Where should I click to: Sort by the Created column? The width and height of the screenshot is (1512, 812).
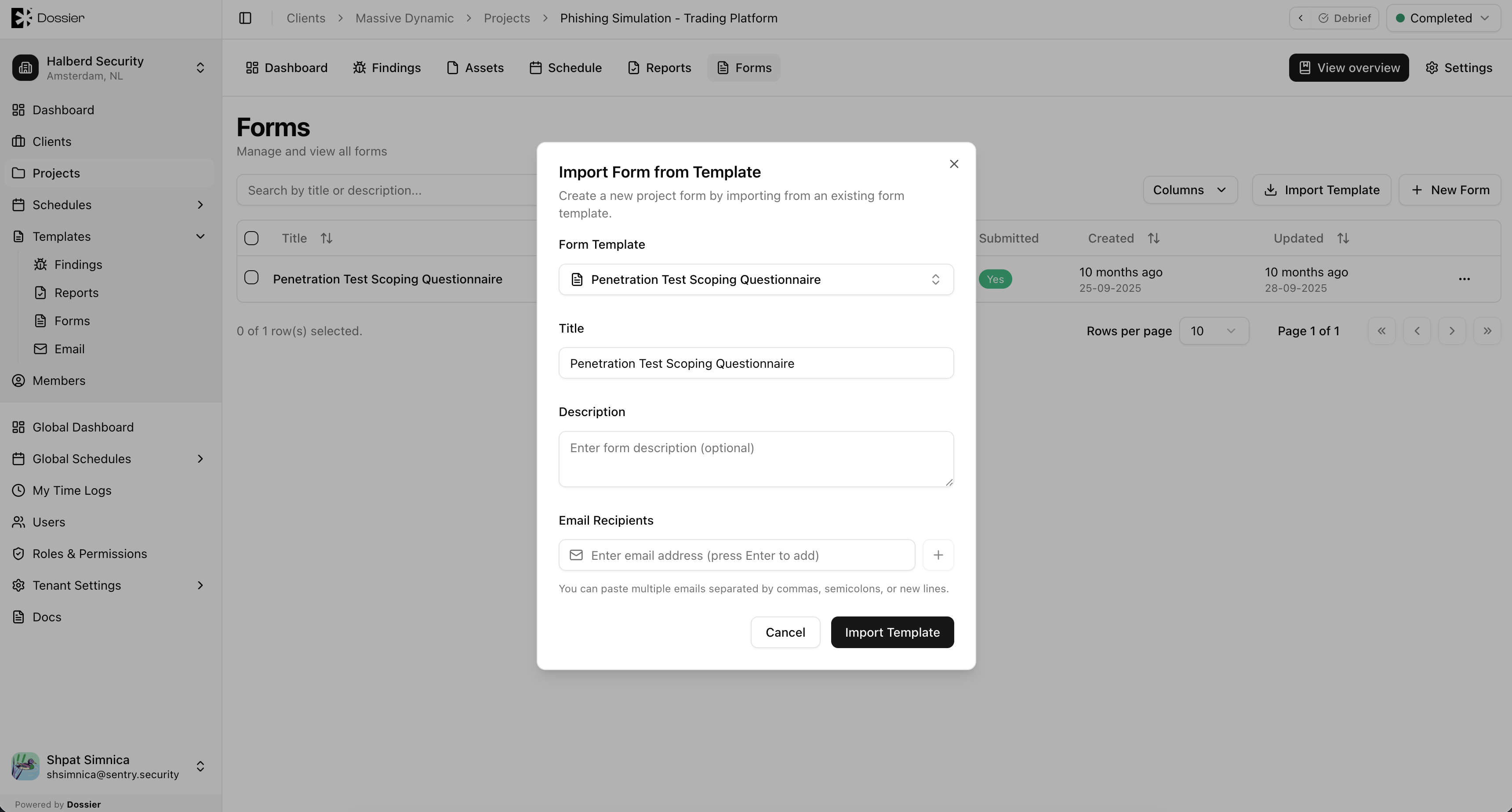pos(1123,239)
